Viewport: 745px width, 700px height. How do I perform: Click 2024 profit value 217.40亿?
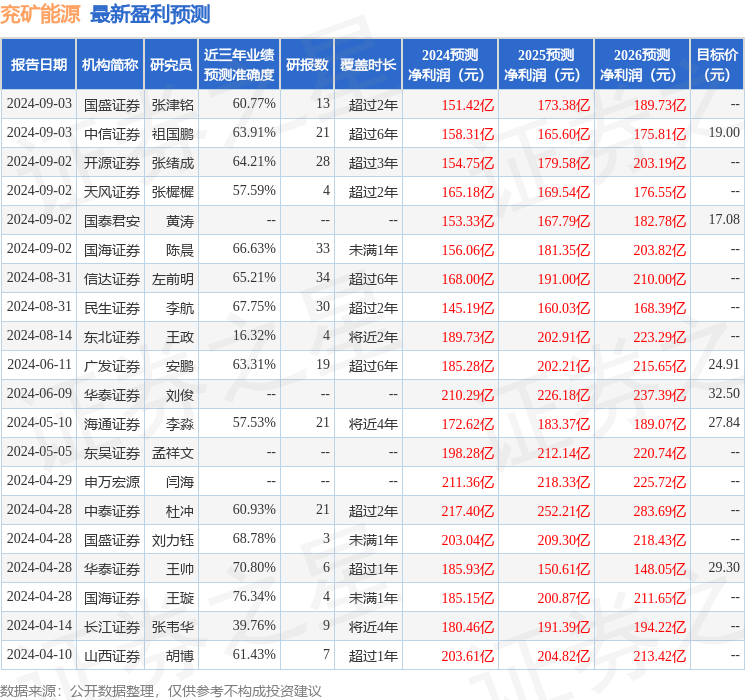point(468,511)
